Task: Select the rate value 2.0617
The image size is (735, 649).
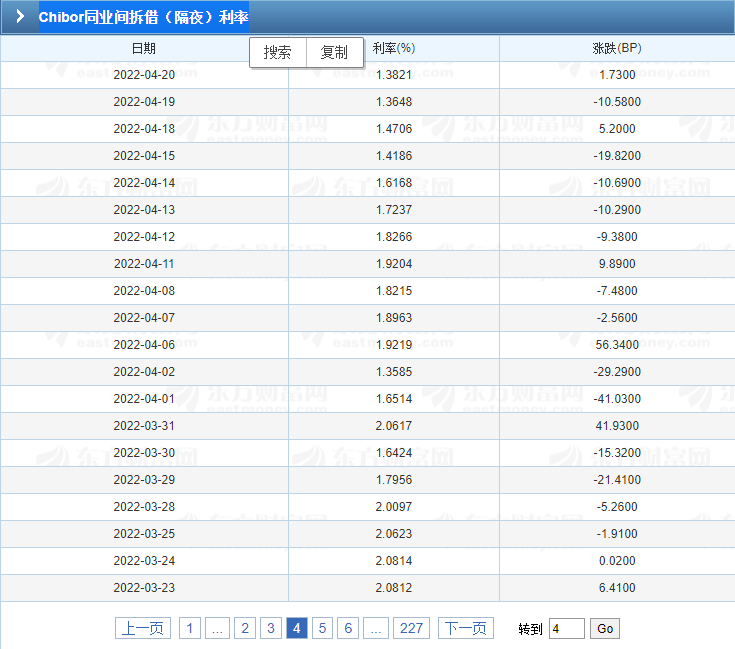Action: [x=394, y=425]
